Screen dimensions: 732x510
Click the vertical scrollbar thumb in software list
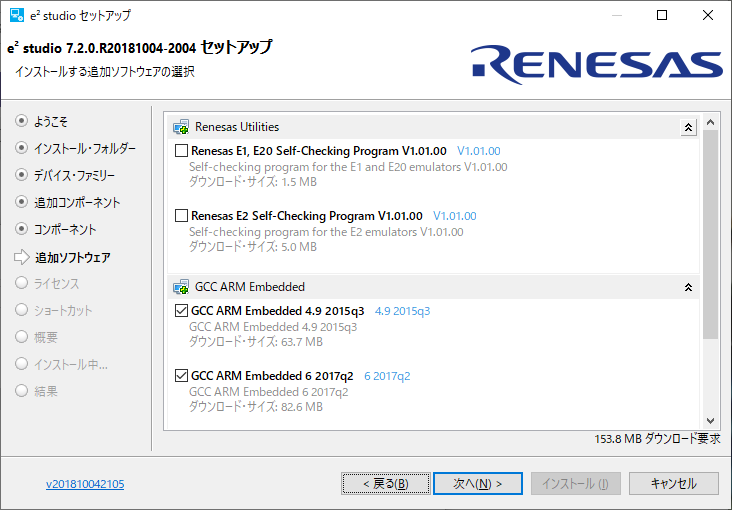pos(711,234)
